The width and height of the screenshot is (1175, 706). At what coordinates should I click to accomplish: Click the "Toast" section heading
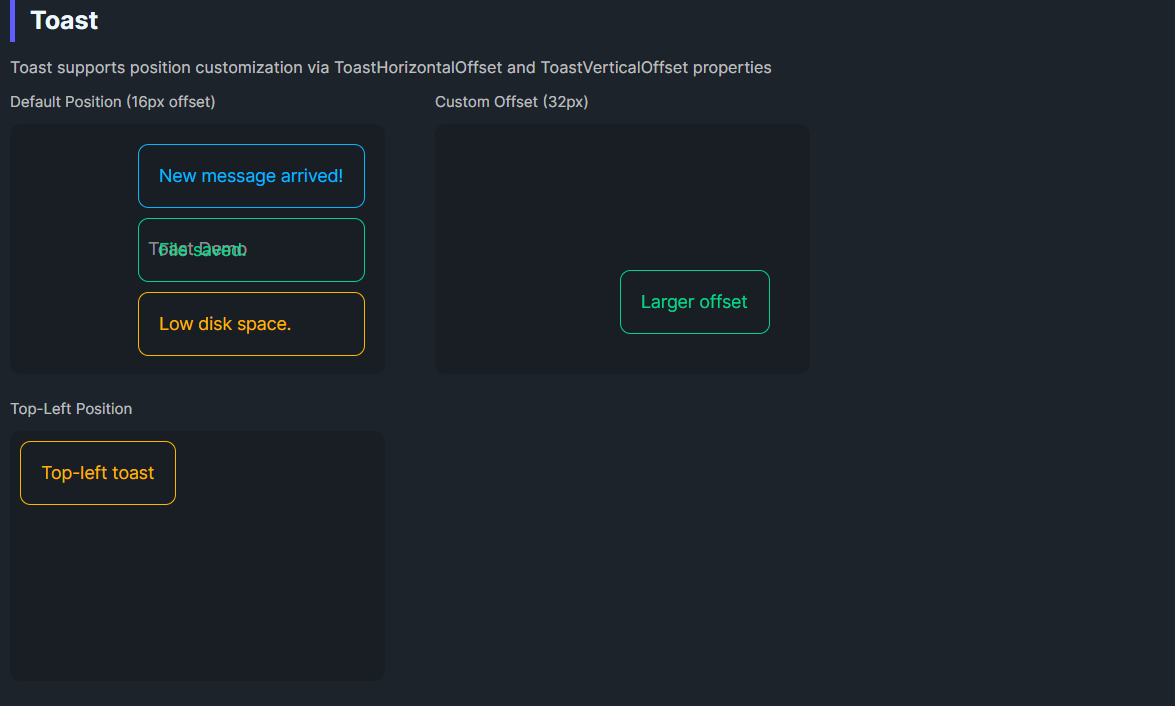[64, 20]
